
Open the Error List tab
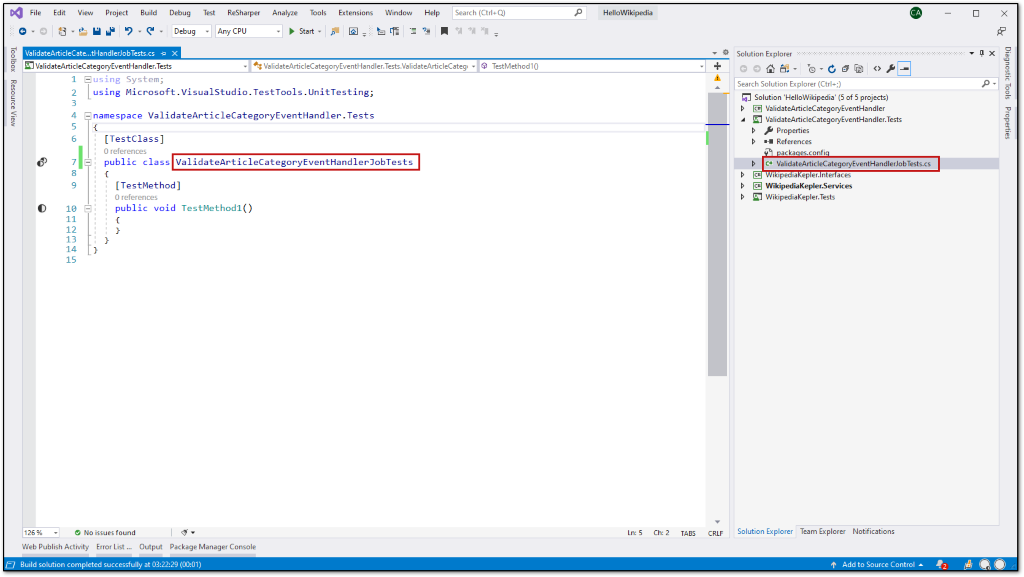tap(114, 547)
